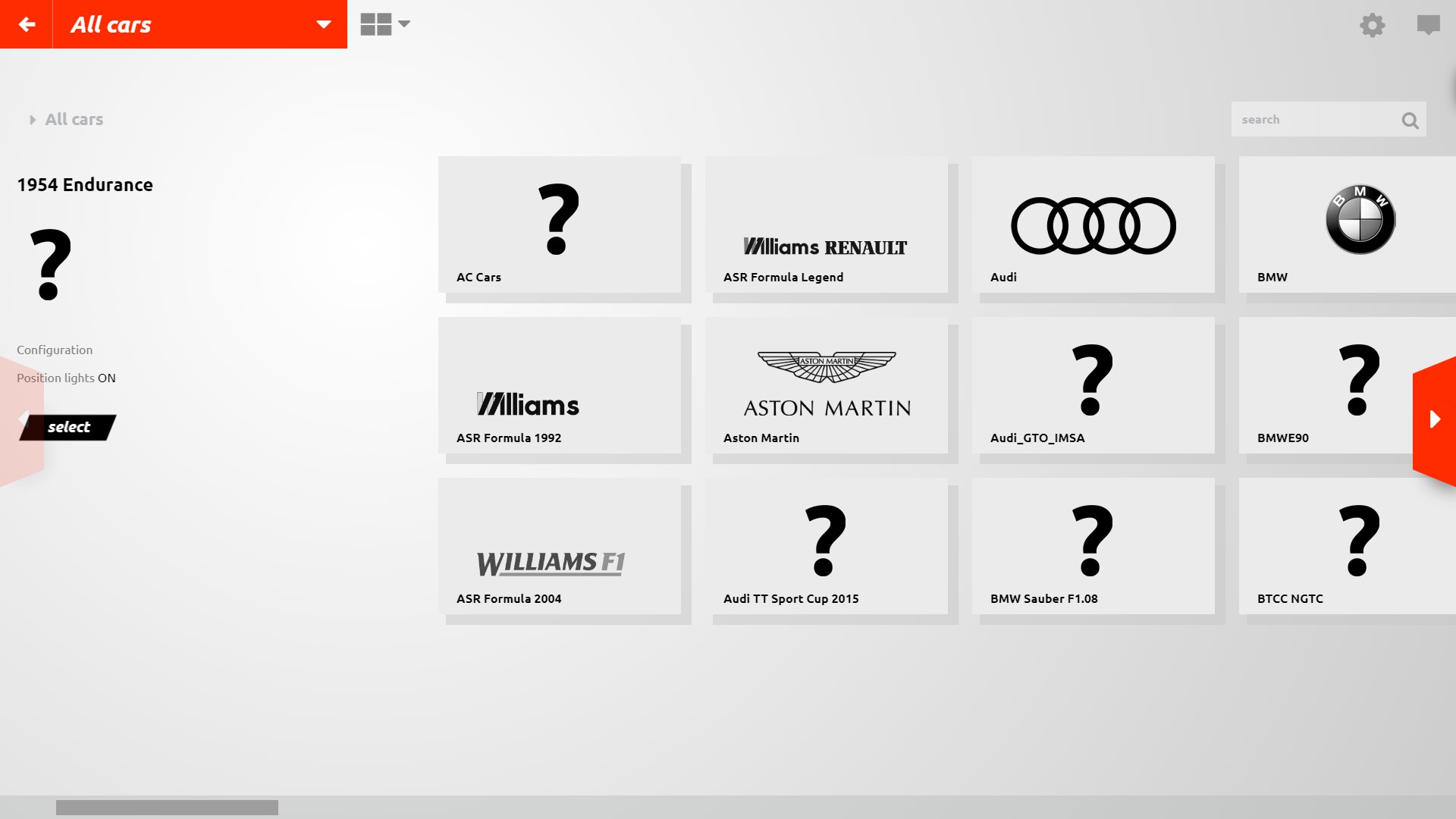Expand the All cars breadcrumb
1456x819 pixels.
(x=66, y=119)
